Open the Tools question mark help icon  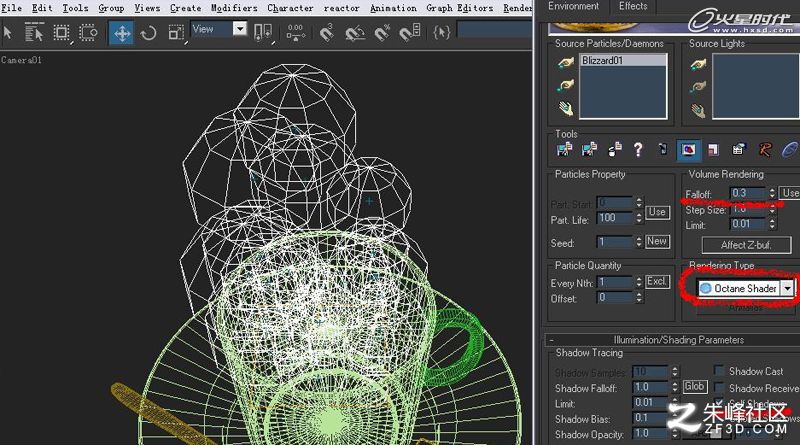(638, 150)
